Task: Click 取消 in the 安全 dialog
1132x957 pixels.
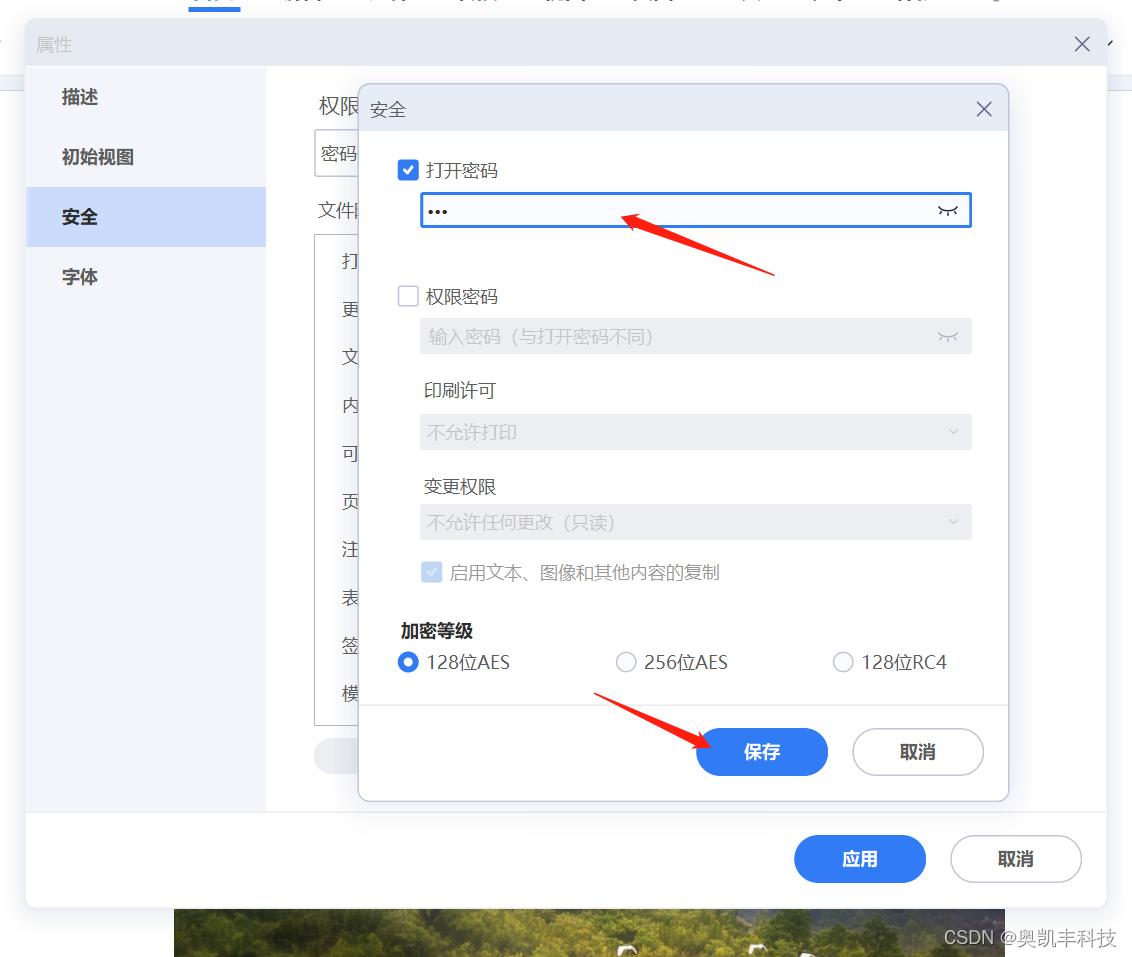Action: [918, 752]
